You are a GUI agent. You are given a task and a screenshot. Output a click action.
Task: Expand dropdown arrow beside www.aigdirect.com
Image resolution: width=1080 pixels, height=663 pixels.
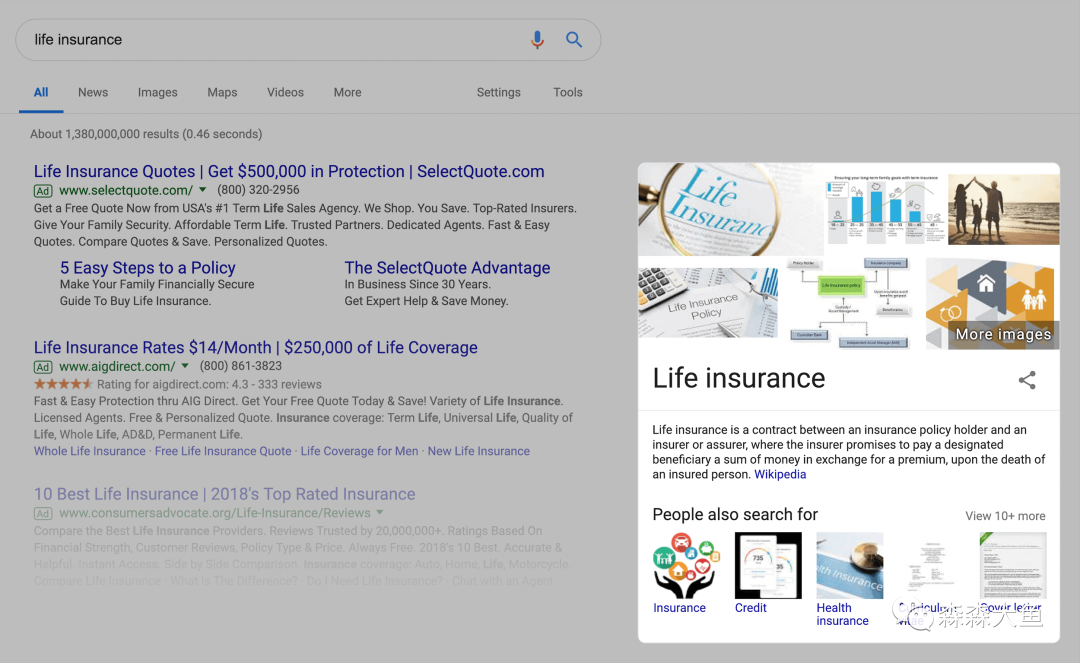(x=185, y=367)
